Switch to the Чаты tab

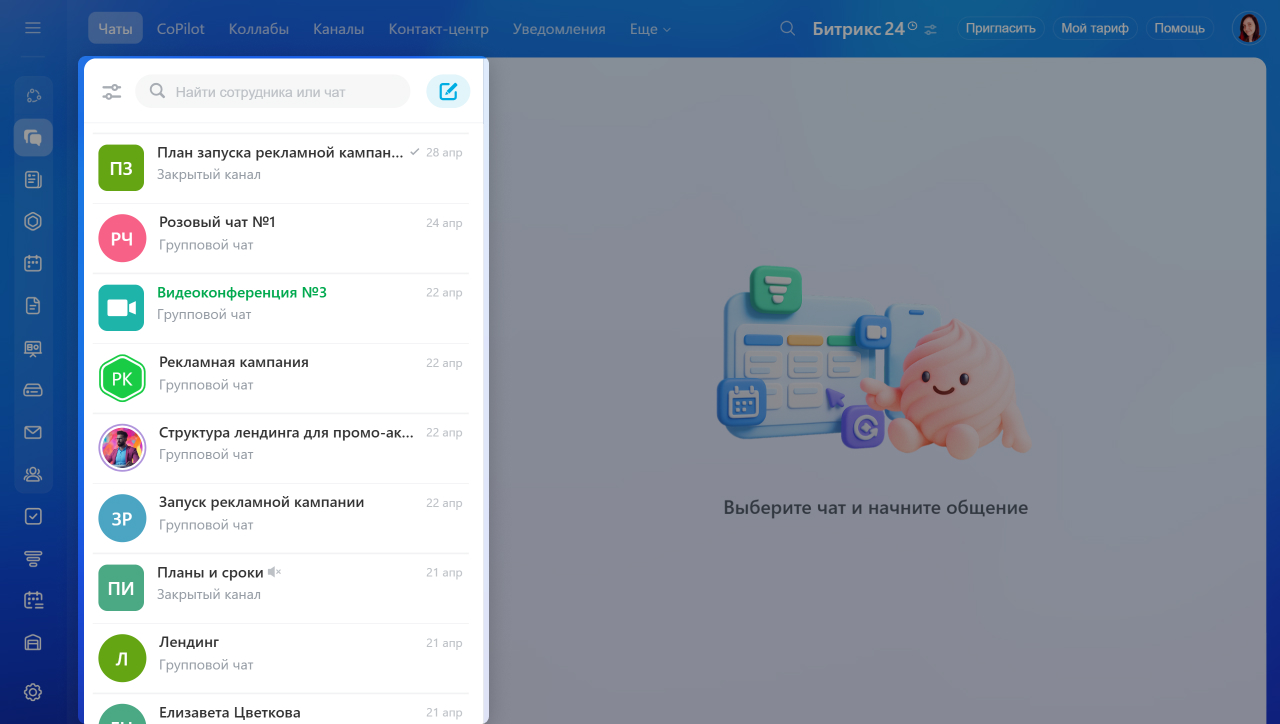pyautogui.click(x=115, y=28)
